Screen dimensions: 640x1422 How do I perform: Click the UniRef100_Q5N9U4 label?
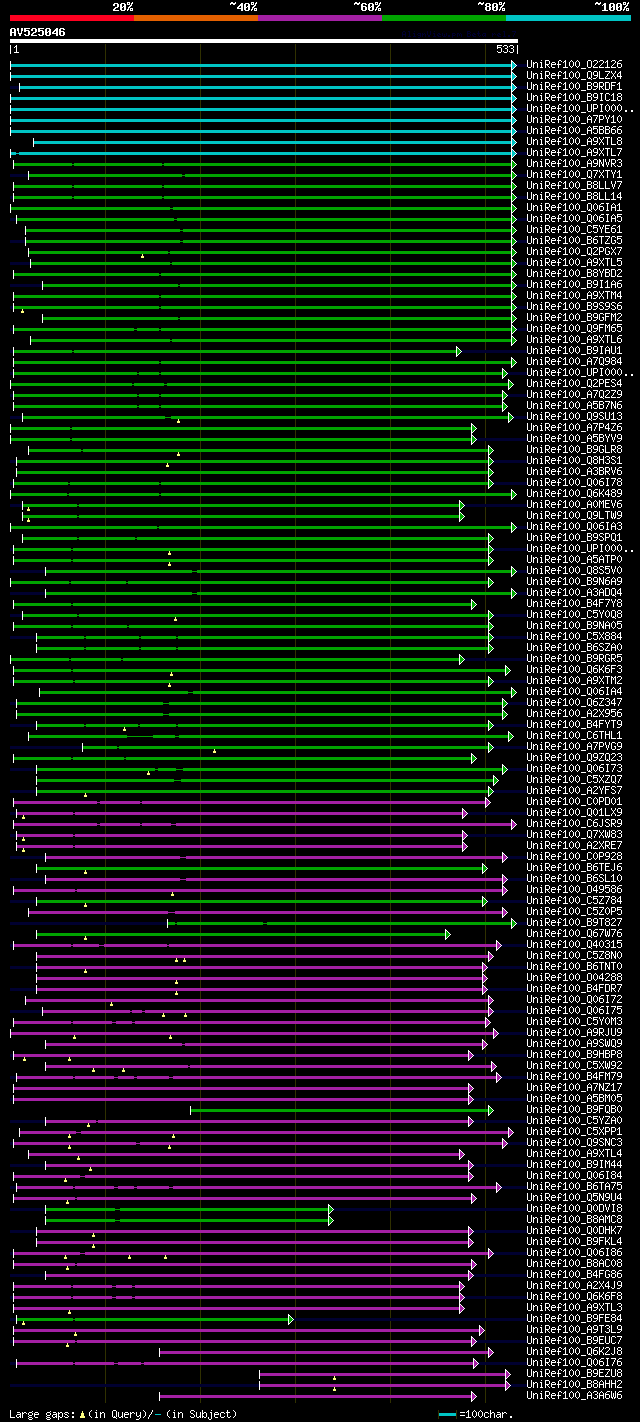[574, 1197]
